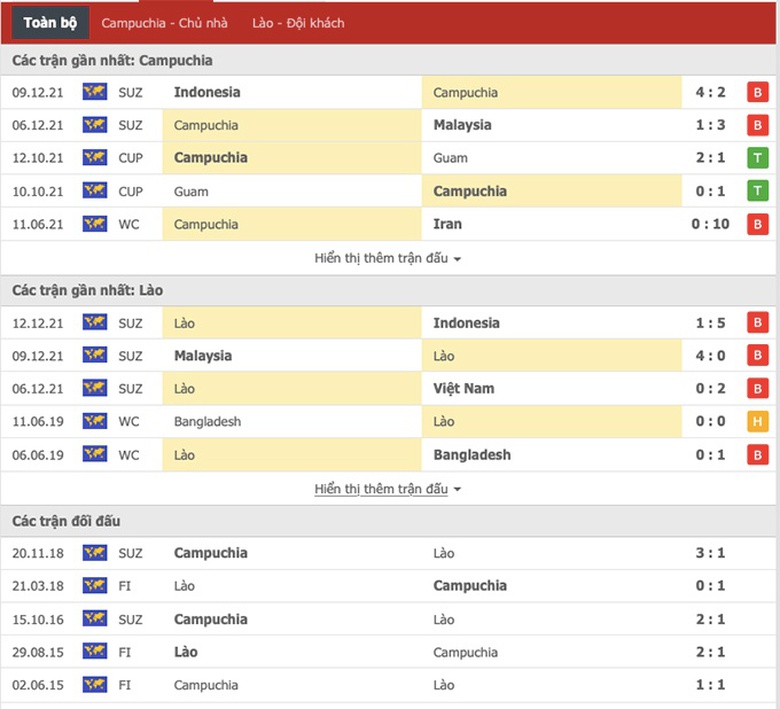Click flag icon beside Indonesia vs Campuchia 09.12.21
The image size is (780, 709).
point(94,92)
